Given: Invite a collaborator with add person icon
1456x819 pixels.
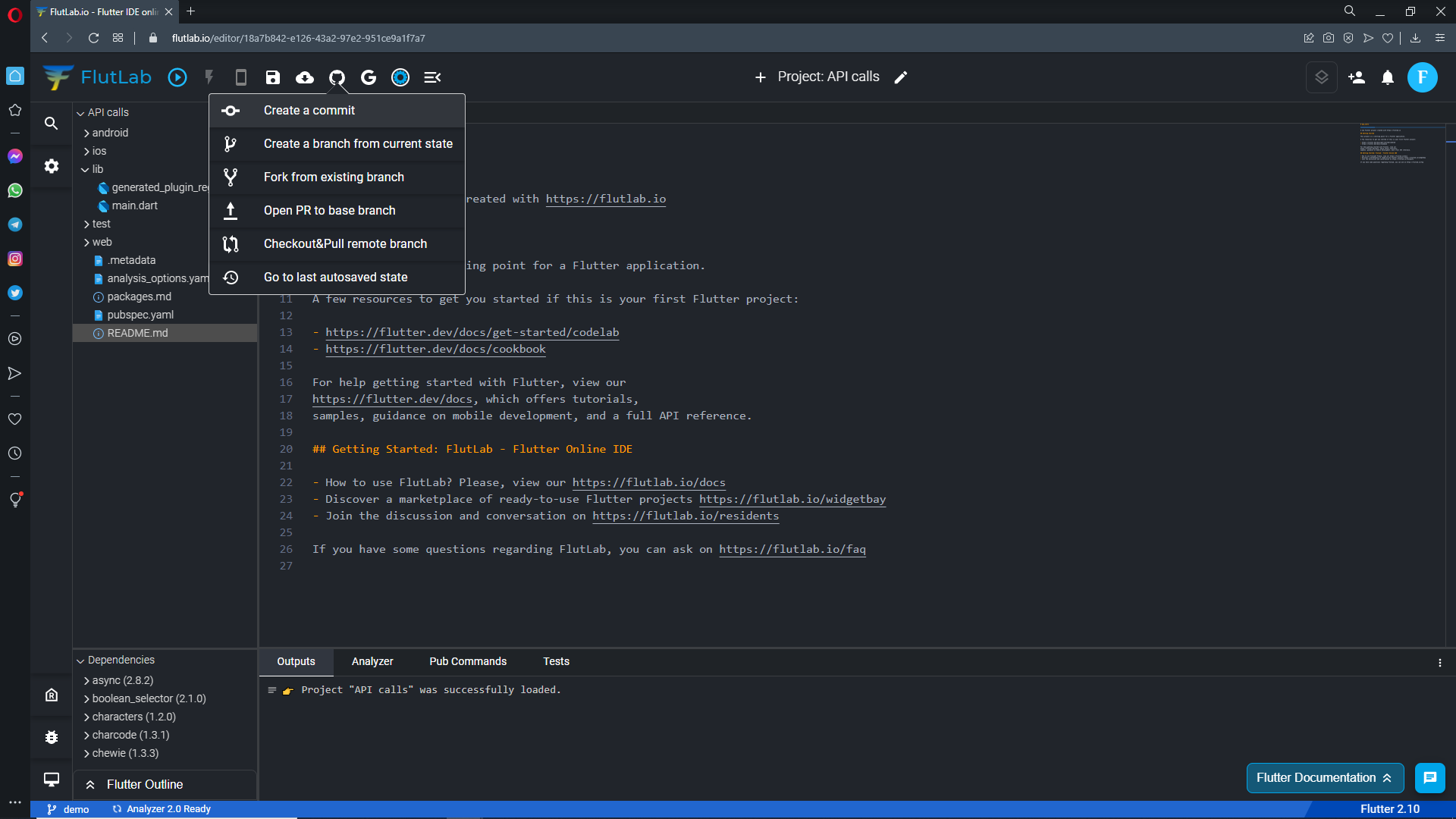Looking at the screenshot, I should 1357,77.
